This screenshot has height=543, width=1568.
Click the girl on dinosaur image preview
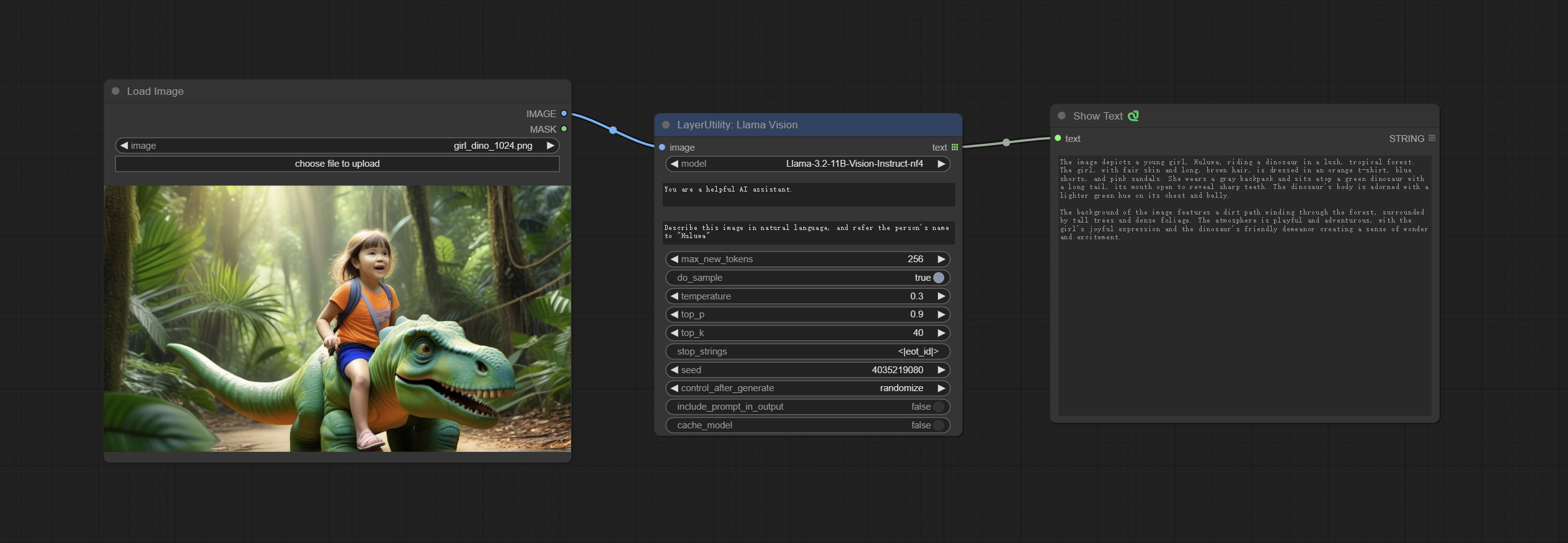[337, 319]
